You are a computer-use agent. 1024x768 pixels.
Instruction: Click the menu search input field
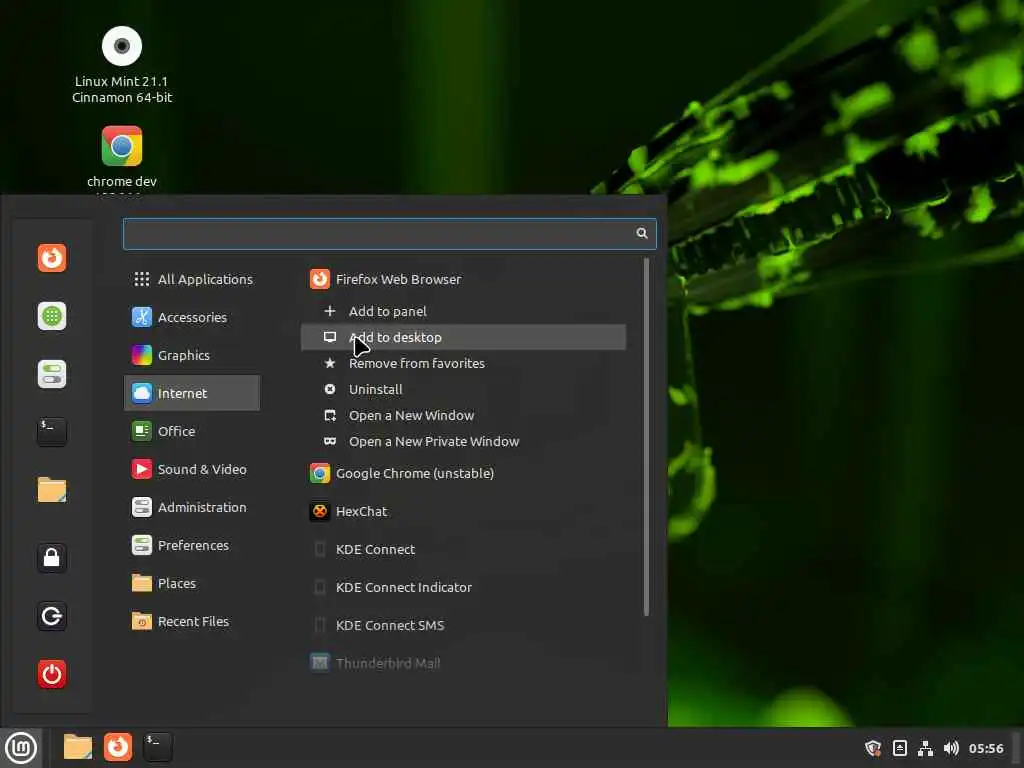coord(389,234)
